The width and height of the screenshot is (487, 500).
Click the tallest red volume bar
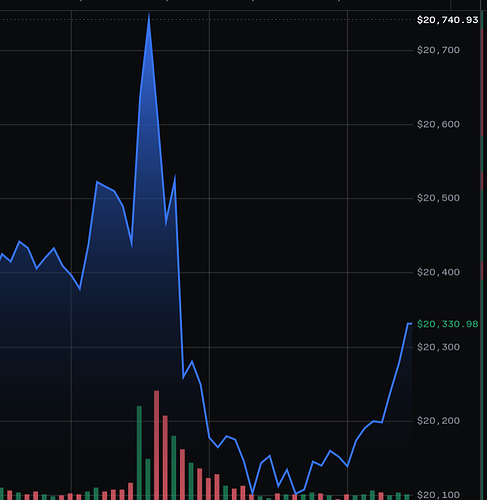(156, 445)
